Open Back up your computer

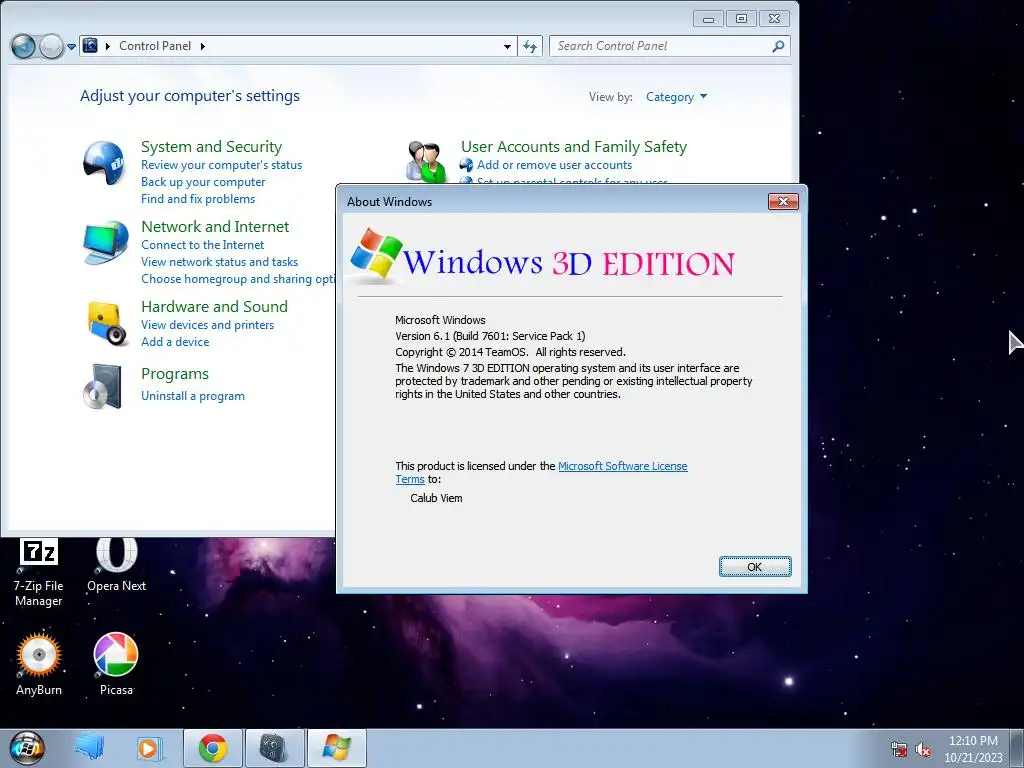(203, 182)
